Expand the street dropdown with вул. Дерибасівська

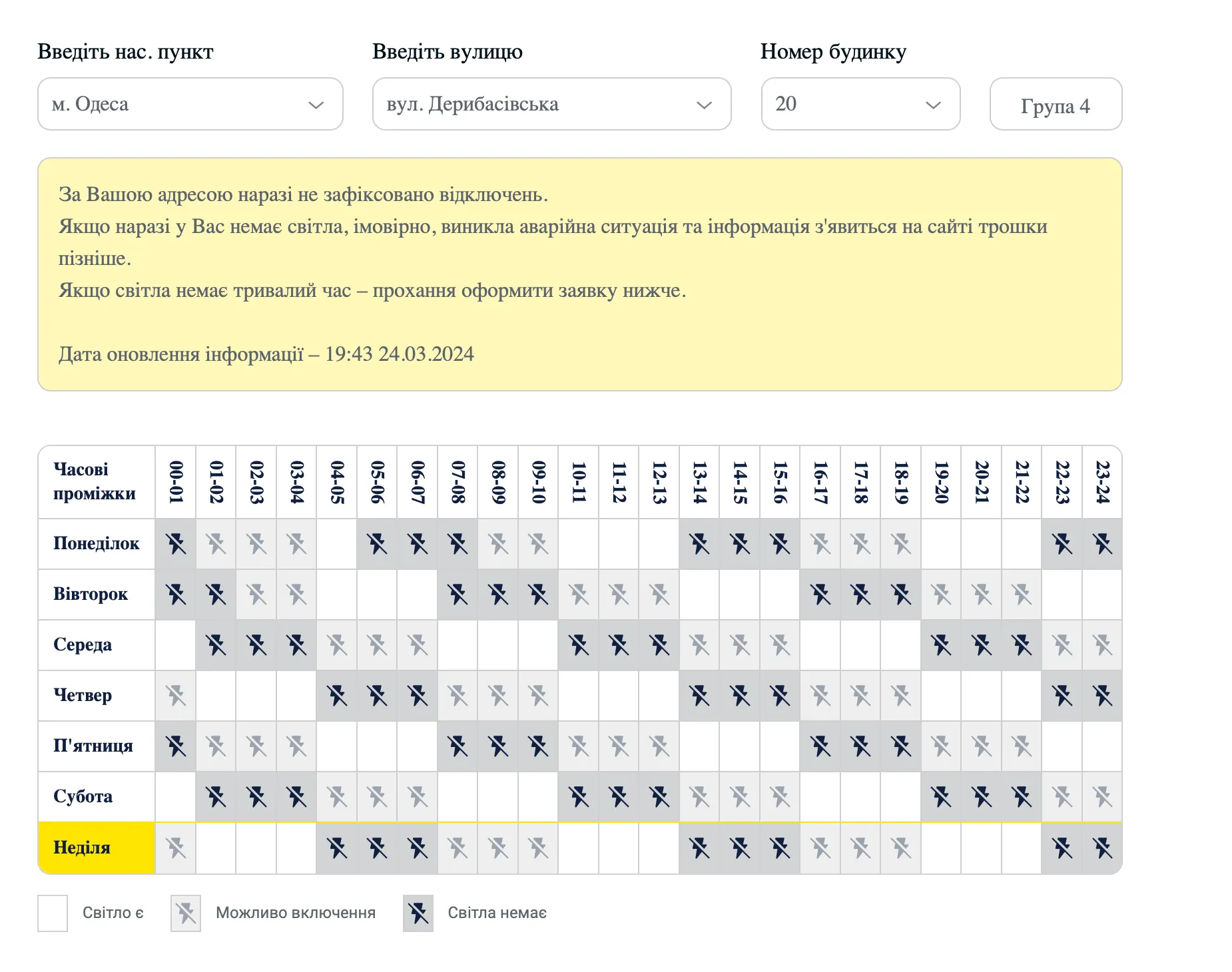click(551, 104)
